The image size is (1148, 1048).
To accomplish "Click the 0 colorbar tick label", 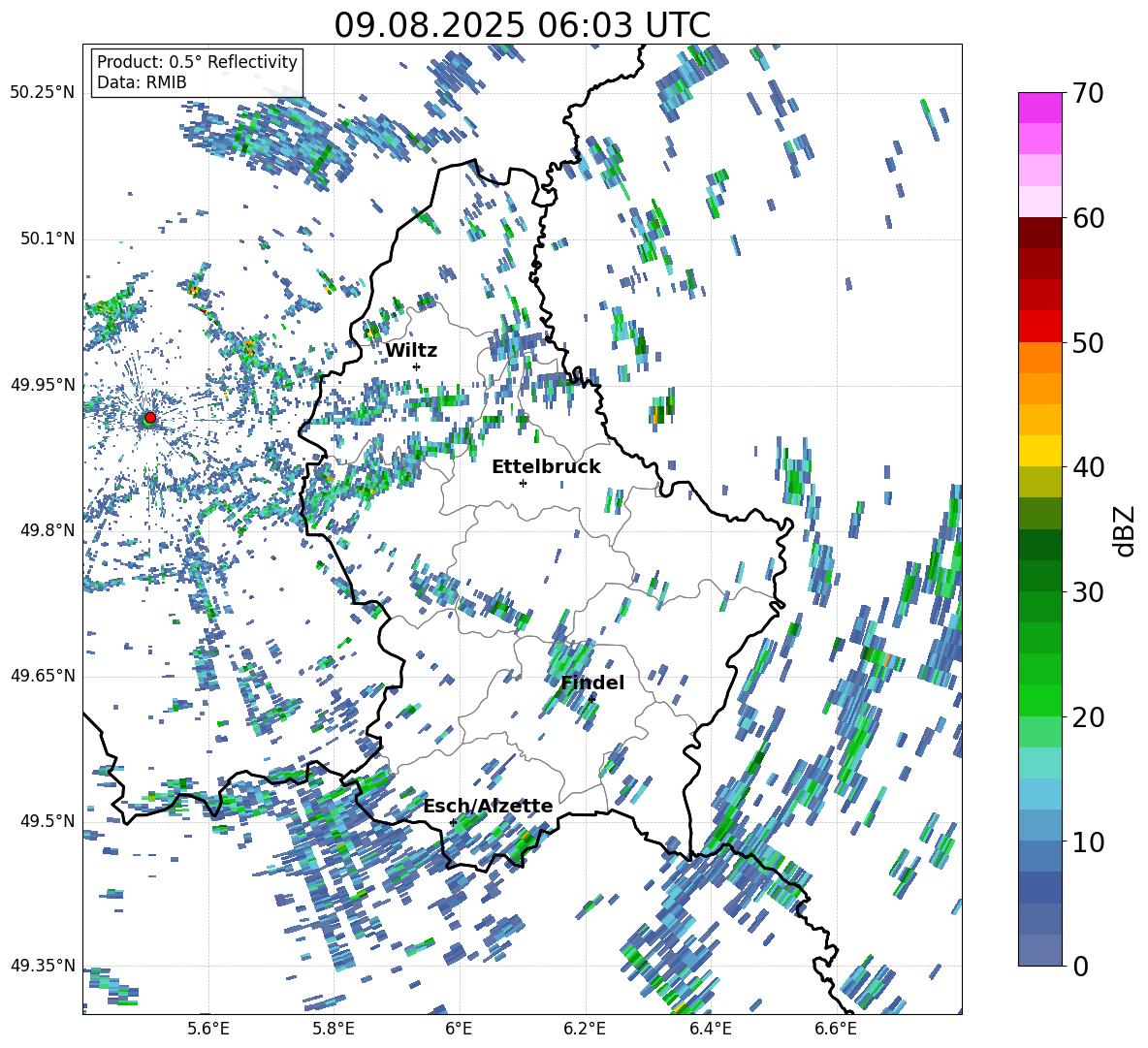I will [x=1081, y=967].
